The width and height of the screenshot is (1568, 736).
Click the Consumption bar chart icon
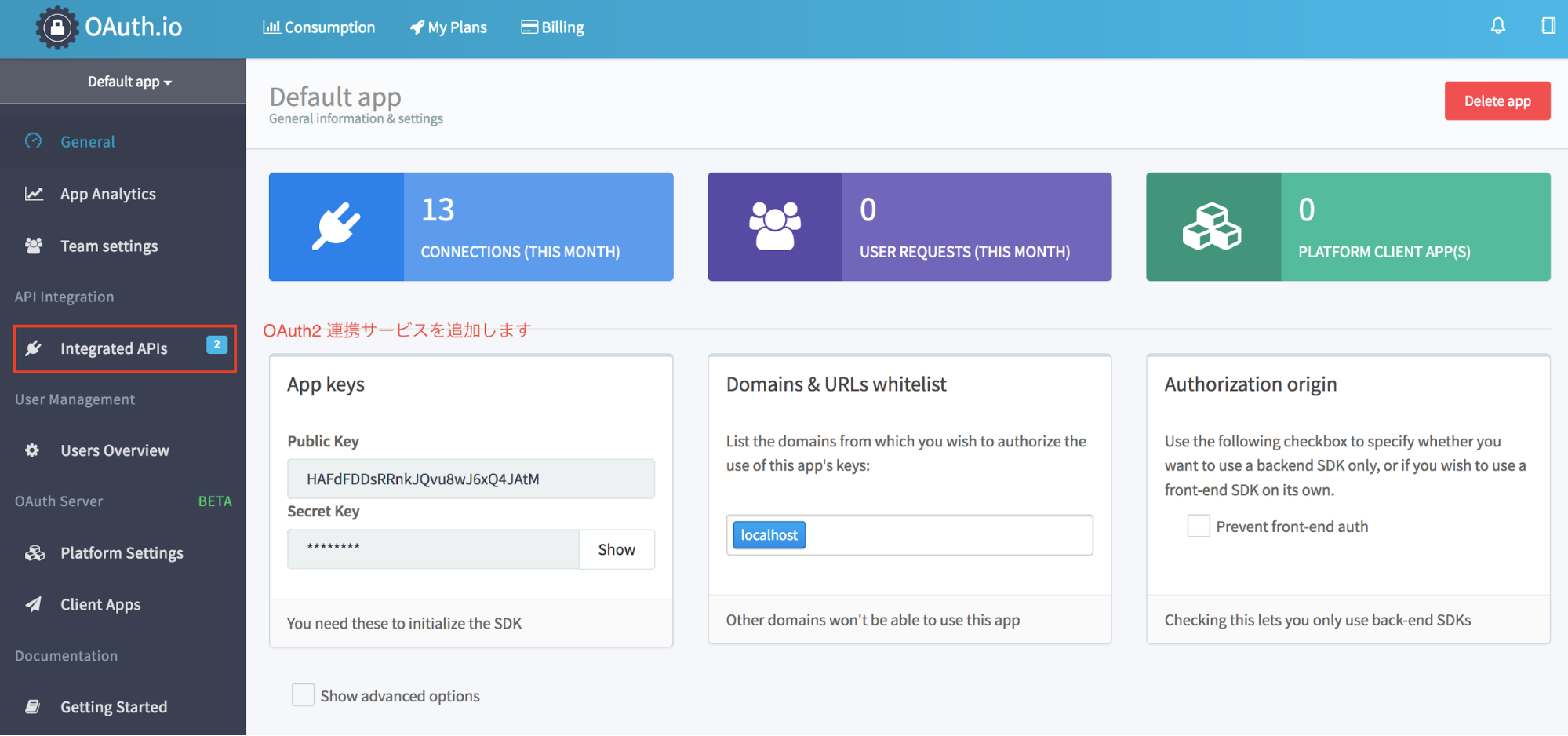(x=271, y=27)
